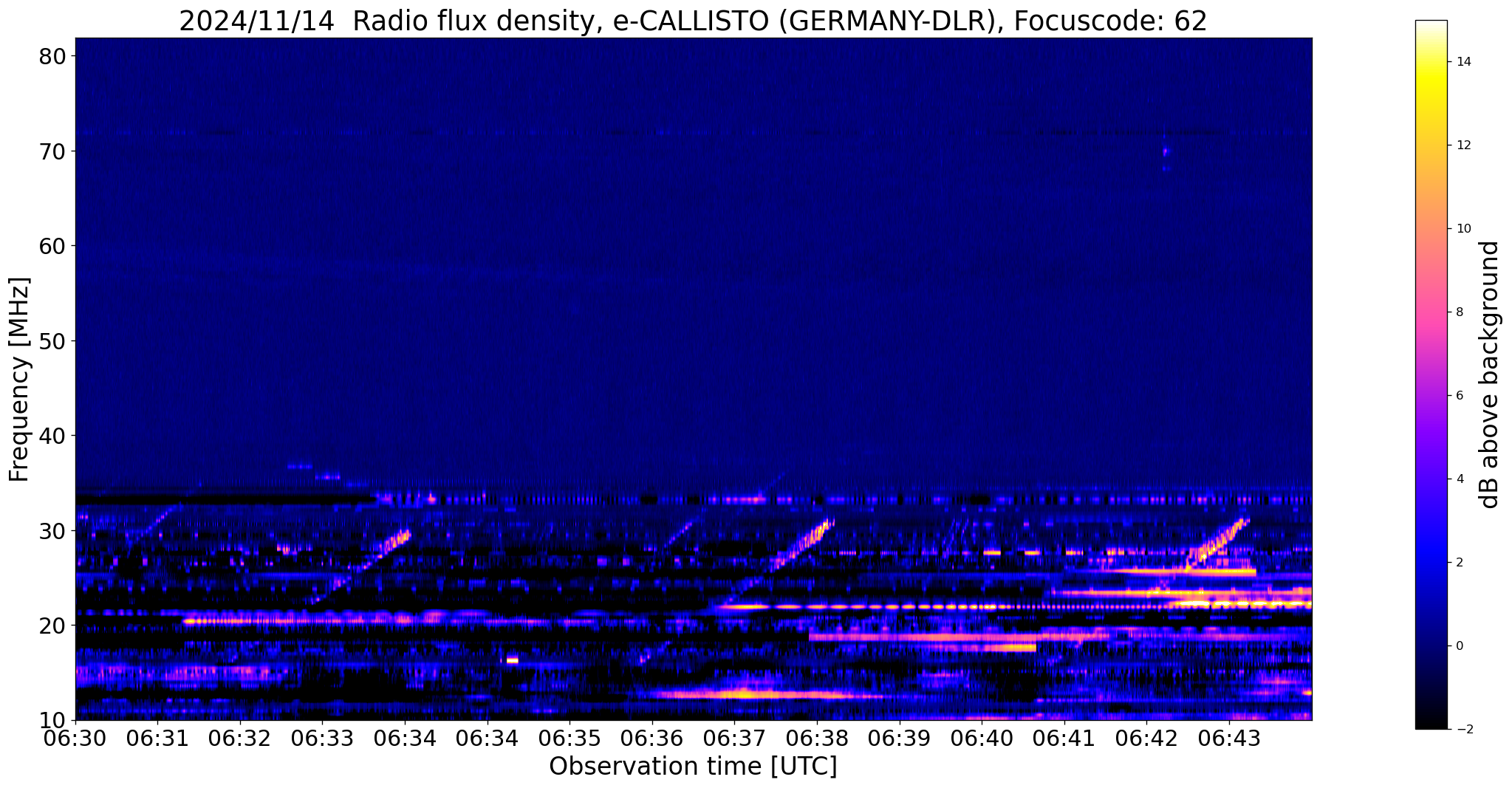Click the 20 tick on the frequency axis
The height and width of the screenshot is (788, 1512).
(53, 626)
